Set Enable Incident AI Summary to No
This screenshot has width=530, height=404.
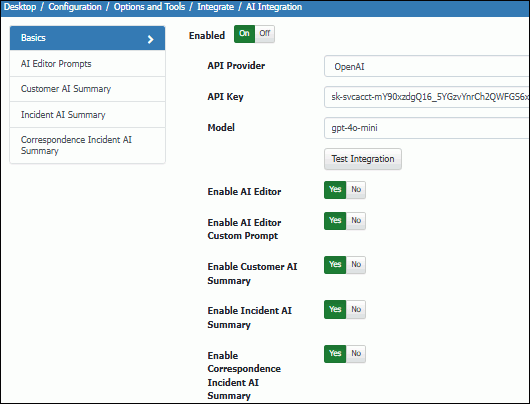[356, 309]
